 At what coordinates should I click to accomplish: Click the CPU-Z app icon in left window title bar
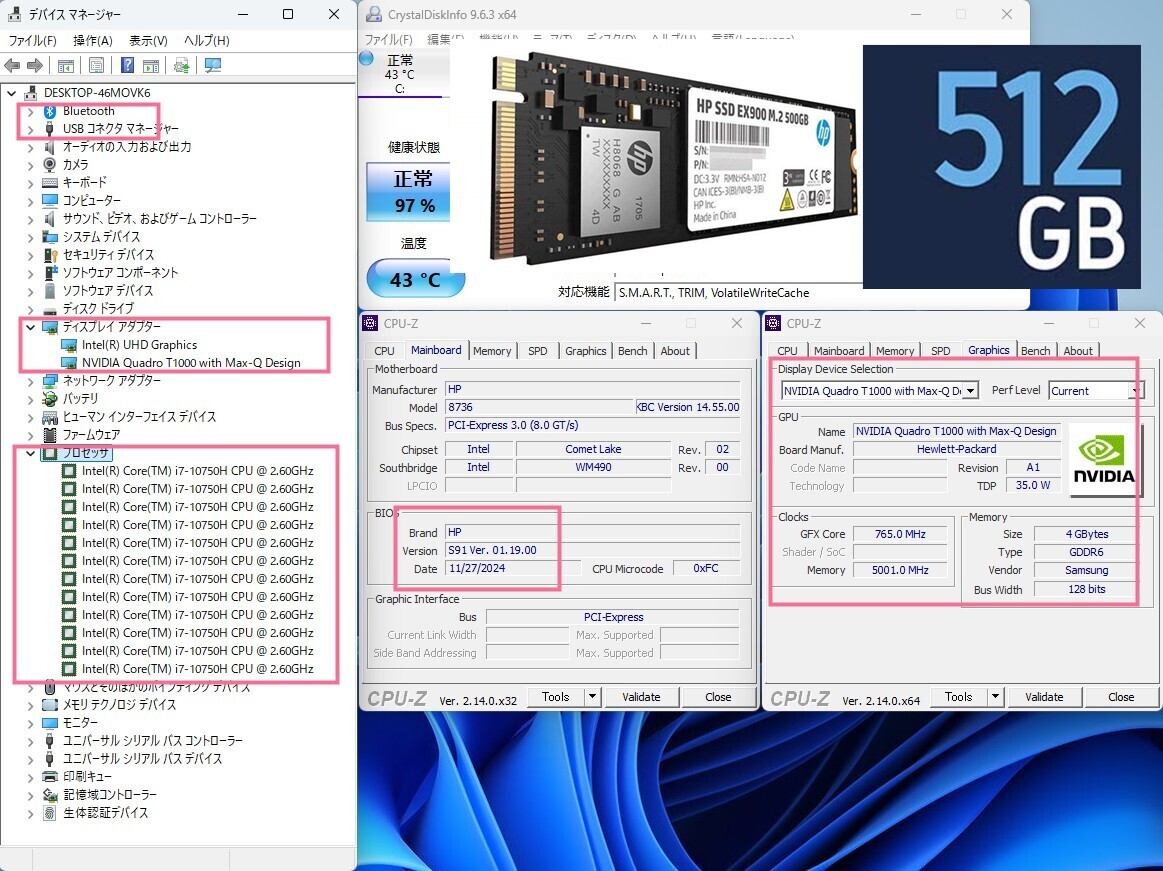click(370, 323)
